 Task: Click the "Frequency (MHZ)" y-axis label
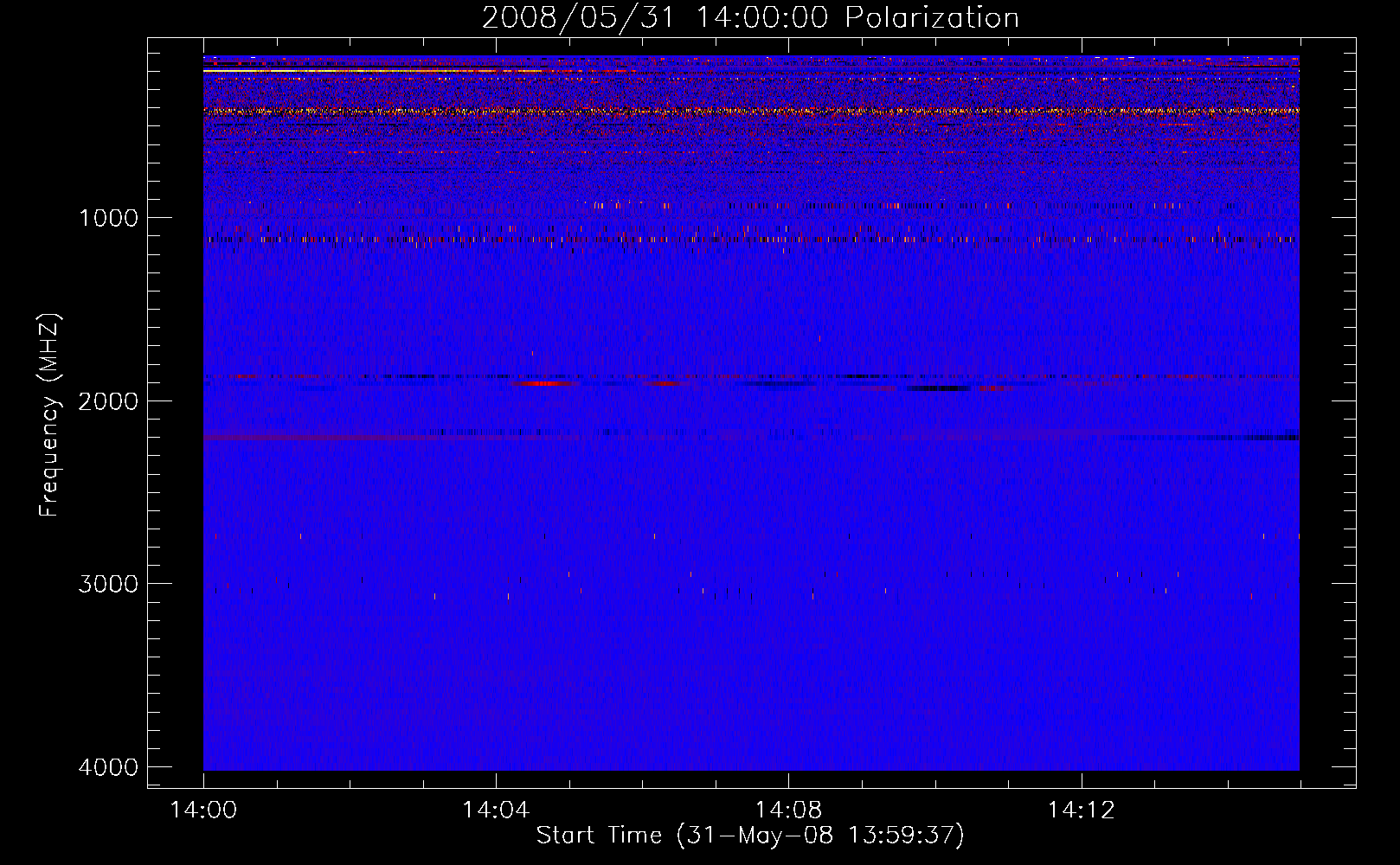(x=48, y=415)
